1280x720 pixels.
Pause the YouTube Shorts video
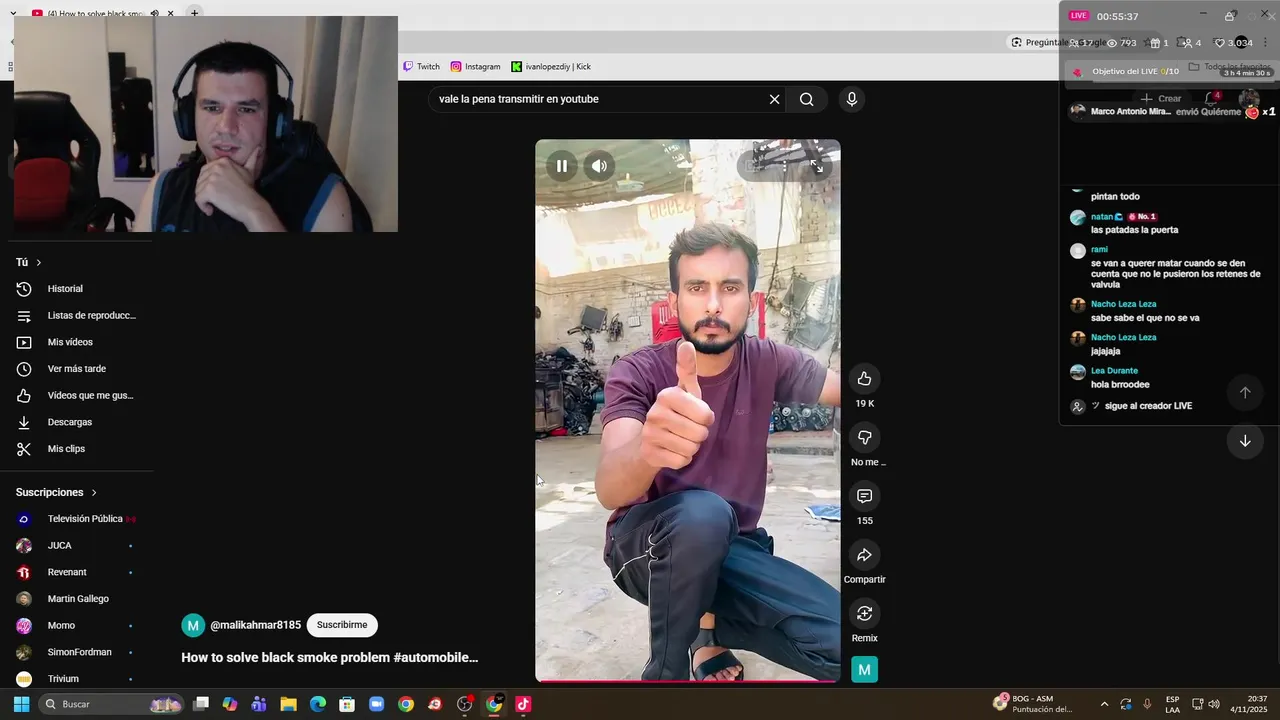(562, 166)
